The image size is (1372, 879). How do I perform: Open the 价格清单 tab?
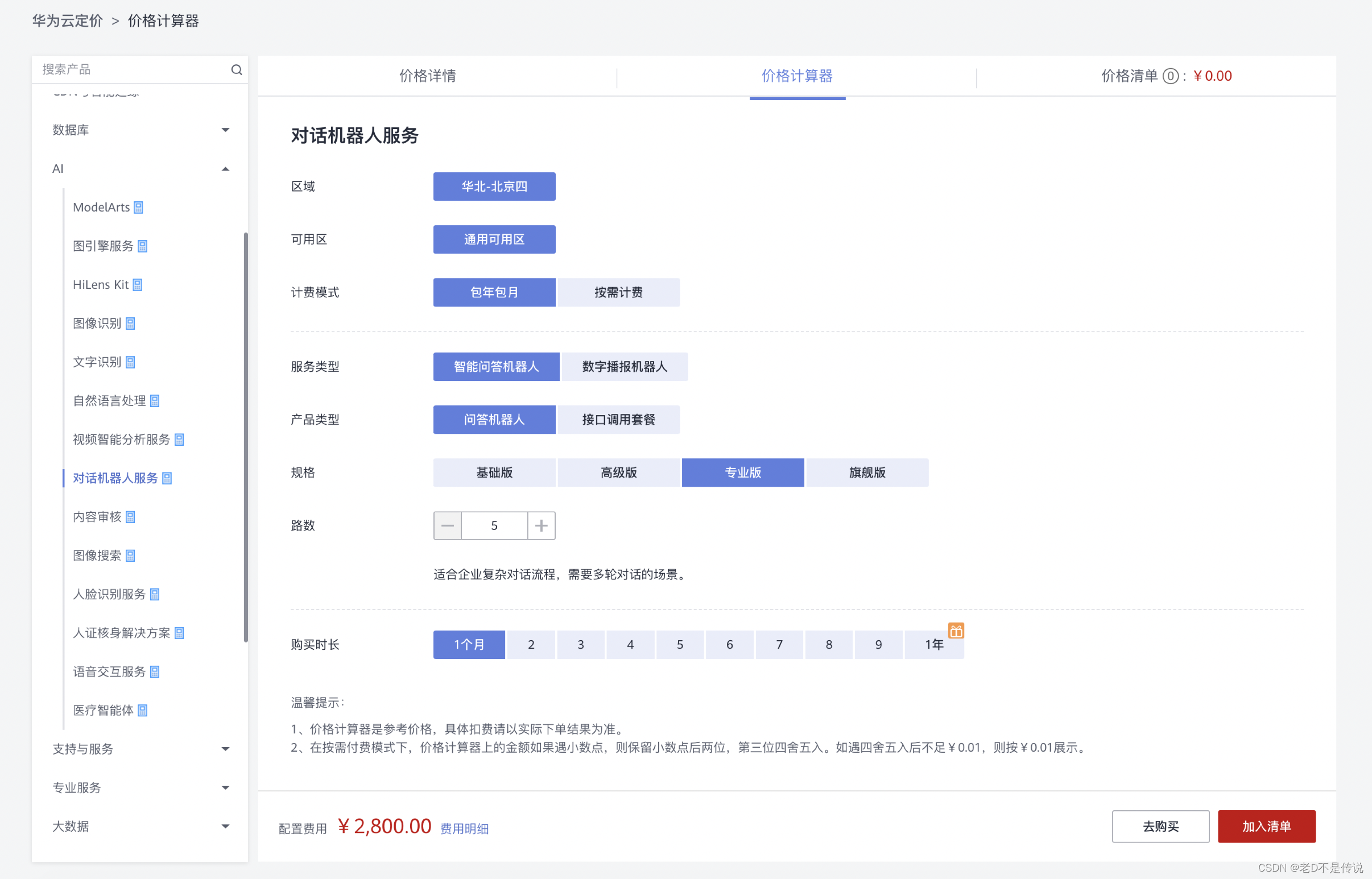(1166, 76)
